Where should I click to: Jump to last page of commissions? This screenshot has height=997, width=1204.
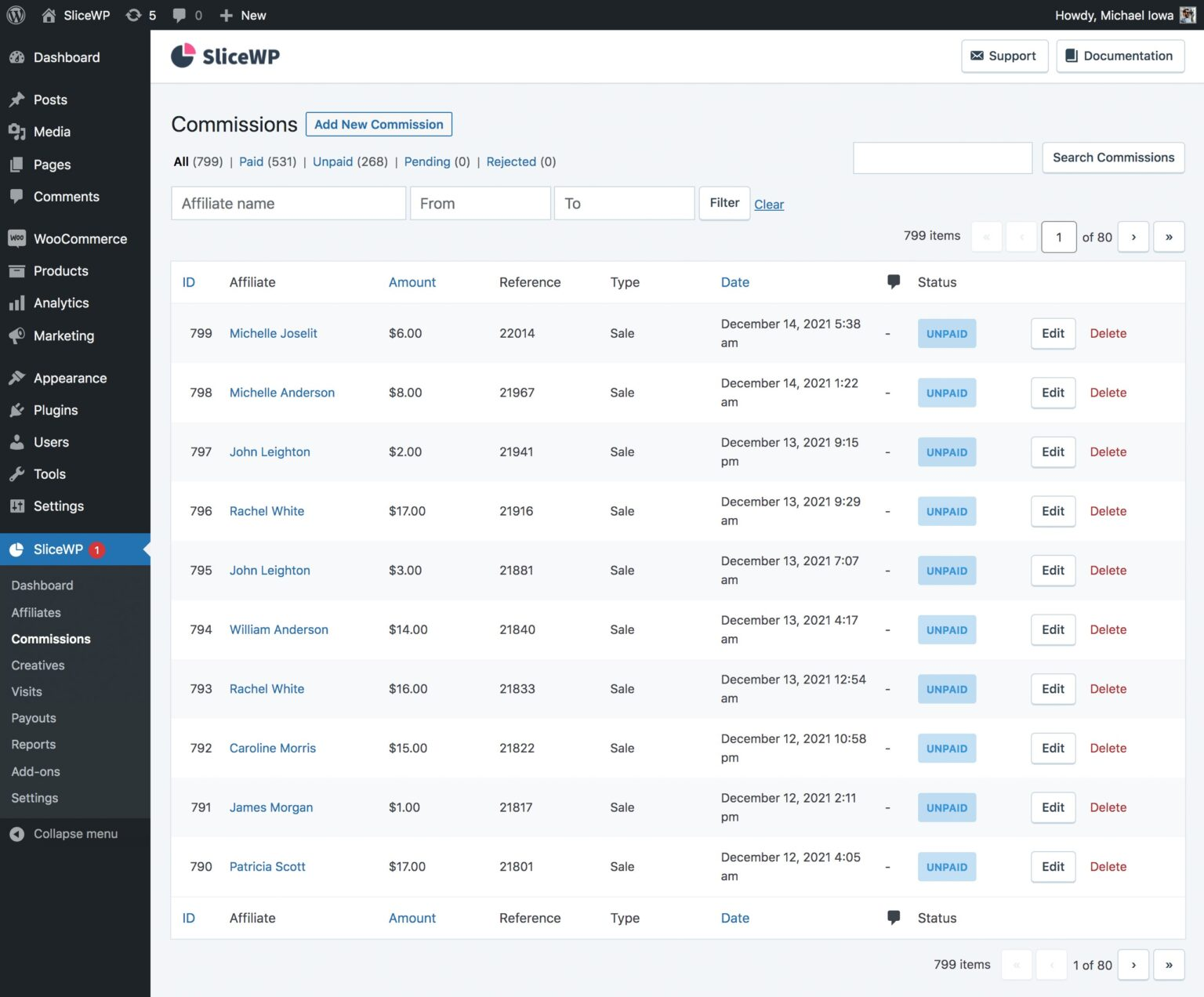click(1169, 237)
